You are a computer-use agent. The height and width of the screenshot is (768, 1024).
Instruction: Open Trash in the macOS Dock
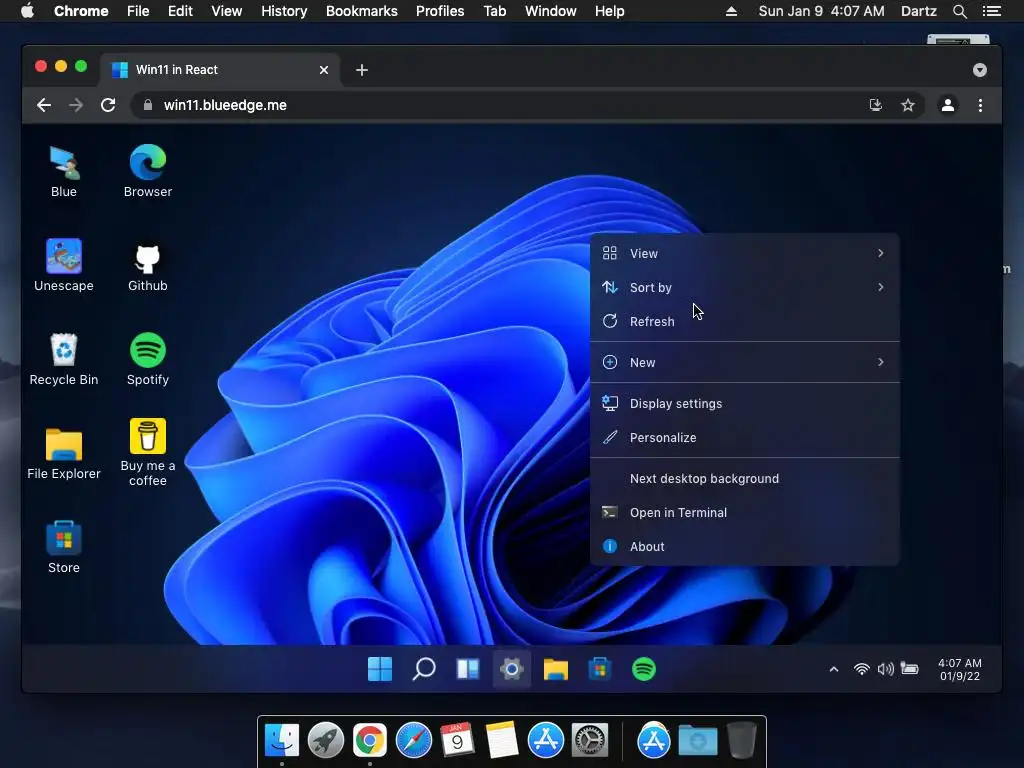tap(742, 741)
